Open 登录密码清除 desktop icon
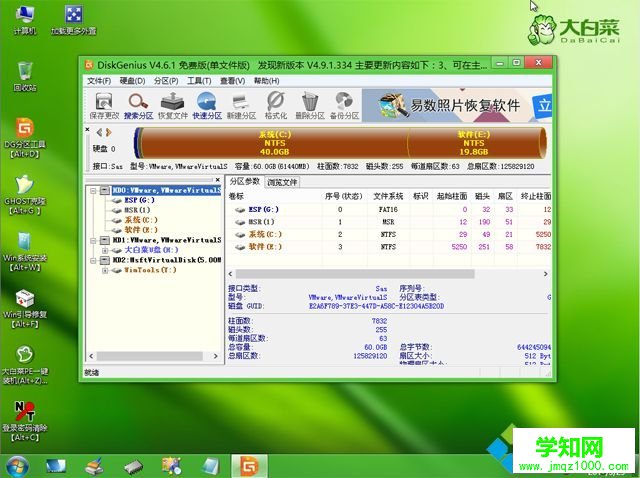 (24, 421)
